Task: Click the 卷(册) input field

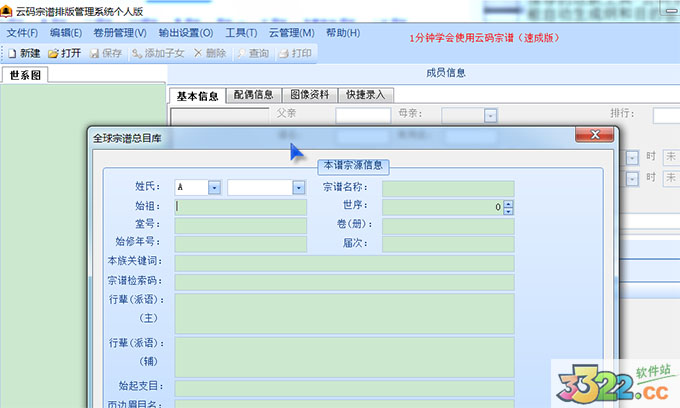Action: 448,226
